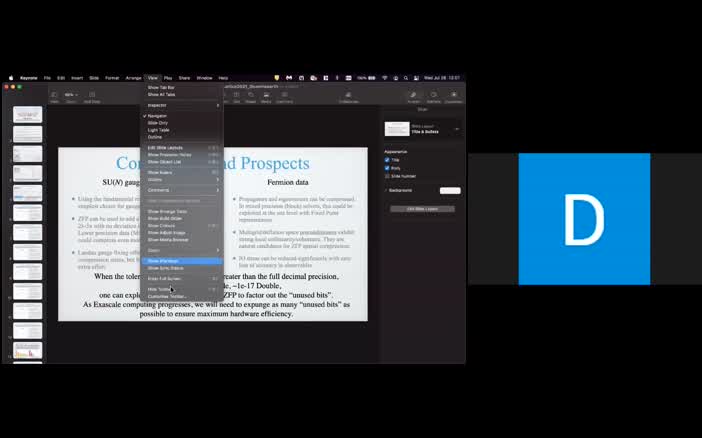Screen dimensions: 702x438
Task: Open the Format inspector icon
Action: (413, 95)
